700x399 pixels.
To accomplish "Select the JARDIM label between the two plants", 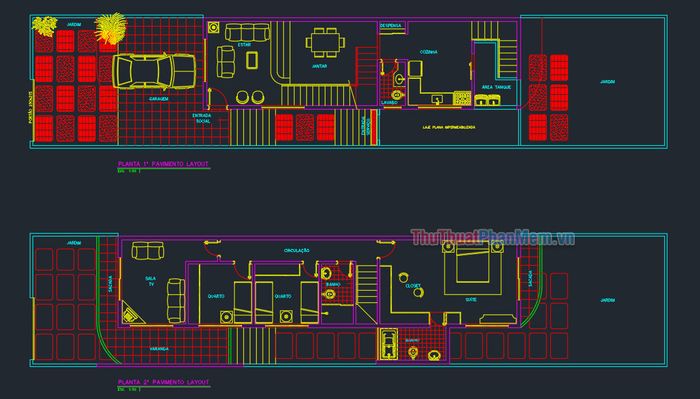I will (x=74, y=25).
